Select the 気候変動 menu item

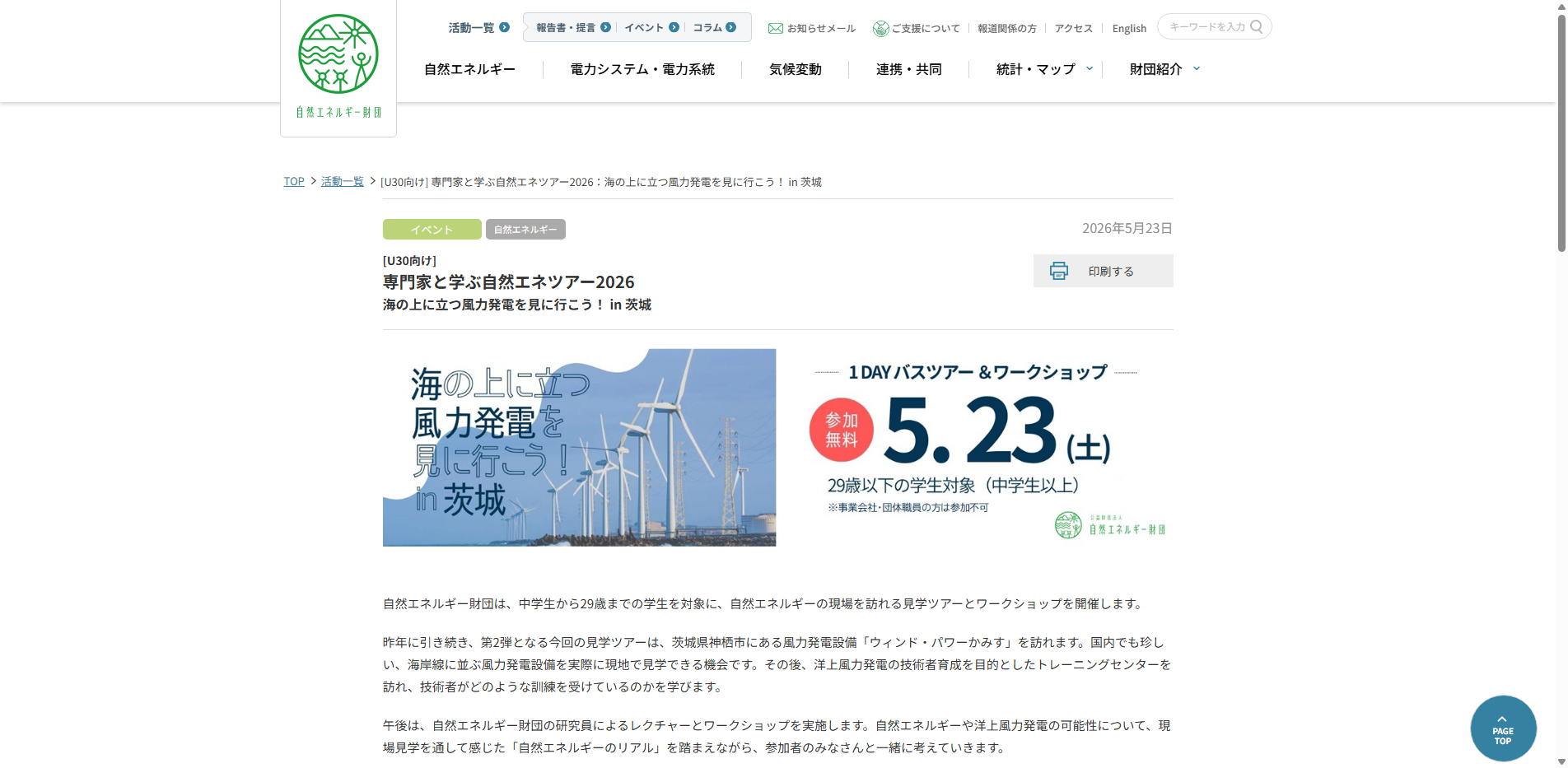point(795,69)
